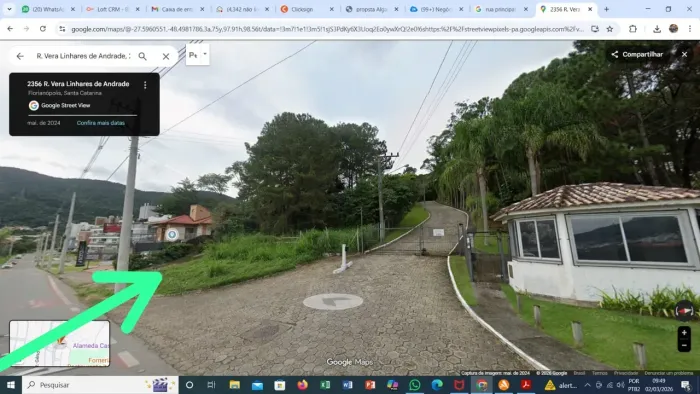This screenshot has height=394, width=700.
Task: Click 'Denunciar um problema' link
Action: coord(668,373)
